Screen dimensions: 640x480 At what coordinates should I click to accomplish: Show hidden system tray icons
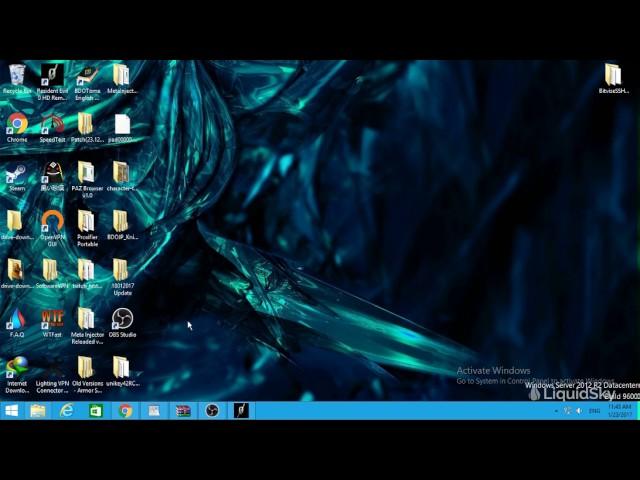[556, 411]
